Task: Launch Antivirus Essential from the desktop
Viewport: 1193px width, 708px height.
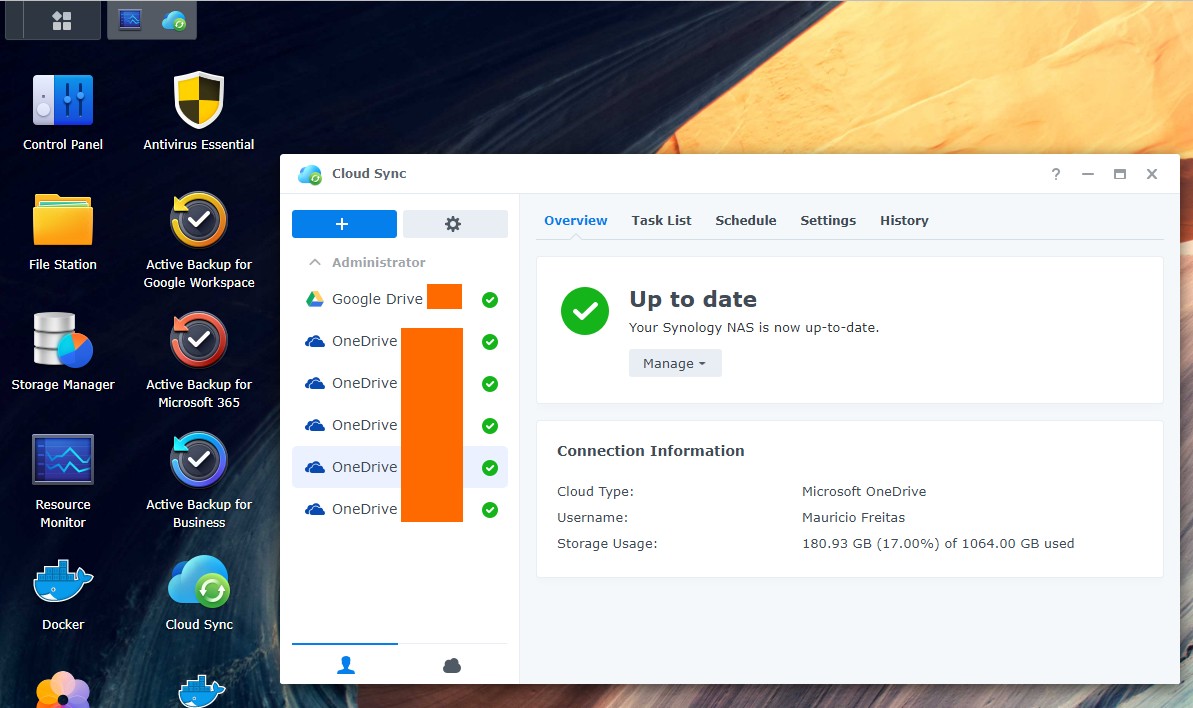Action: point(198,101)
